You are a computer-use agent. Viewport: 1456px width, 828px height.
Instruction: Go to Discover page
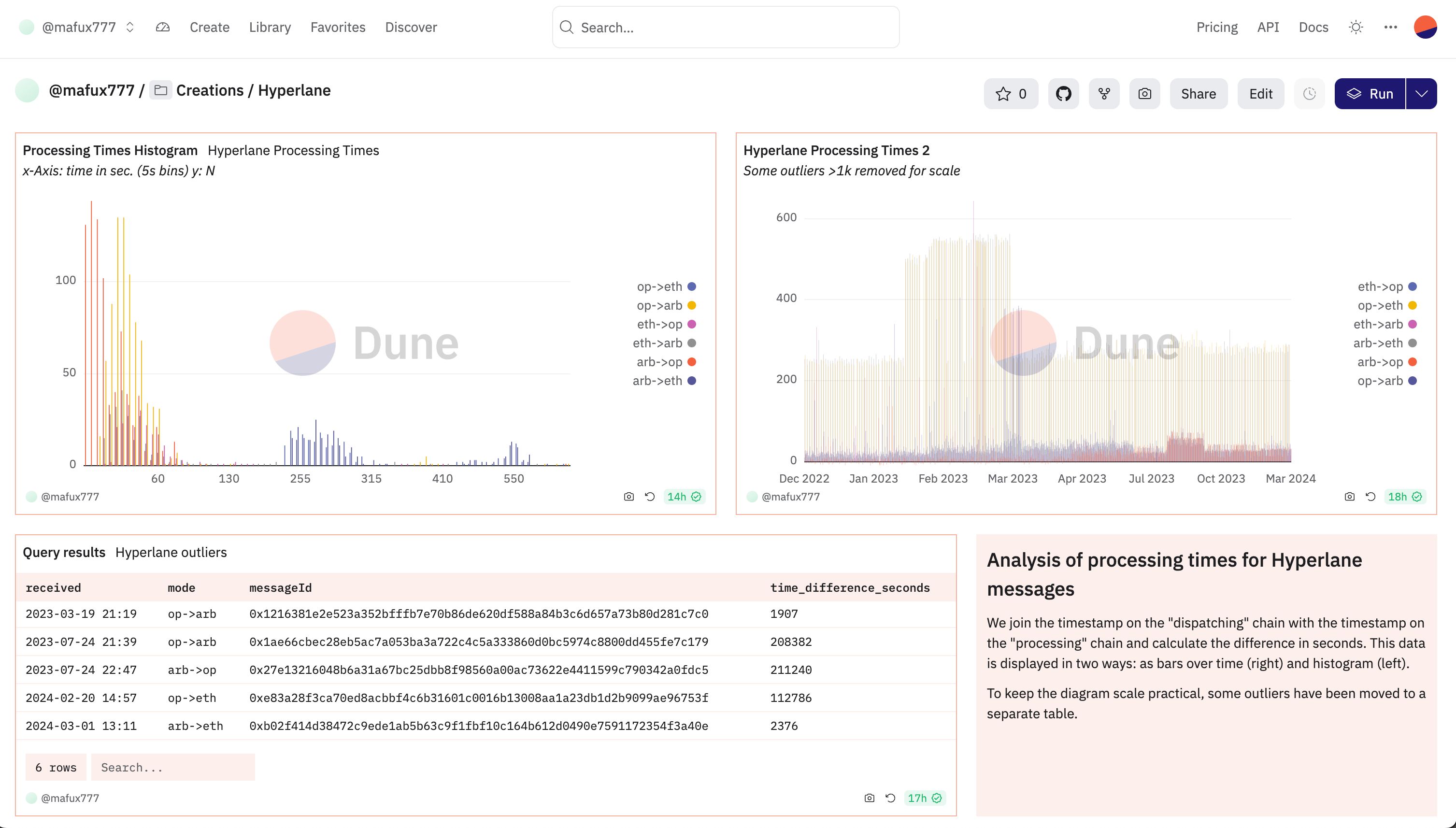click(x=411, y=28)
